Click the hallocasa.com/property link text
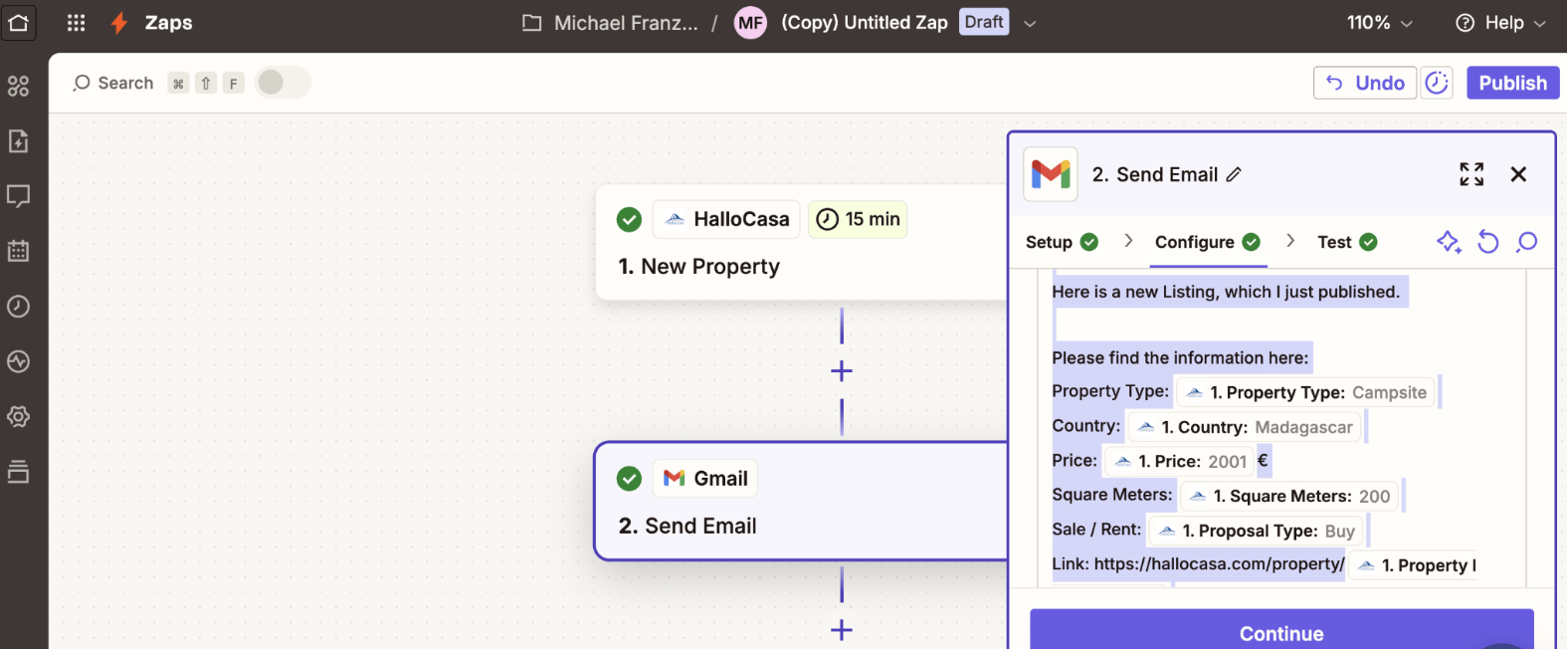 point(1219,563)
